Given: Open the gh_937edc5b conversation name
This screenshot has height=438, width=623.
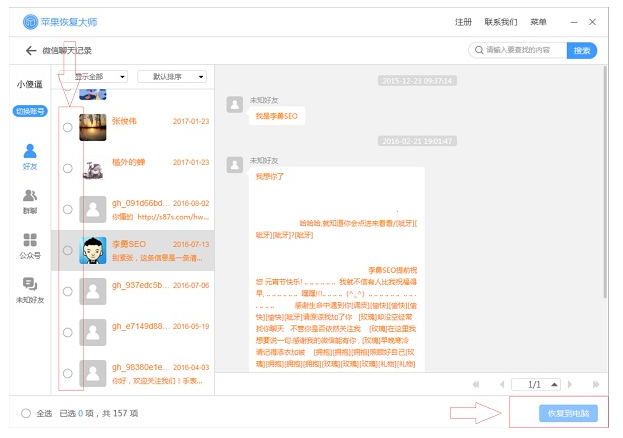Looking at the screenshot, I should pyautogui.click(x=140, y=285).
